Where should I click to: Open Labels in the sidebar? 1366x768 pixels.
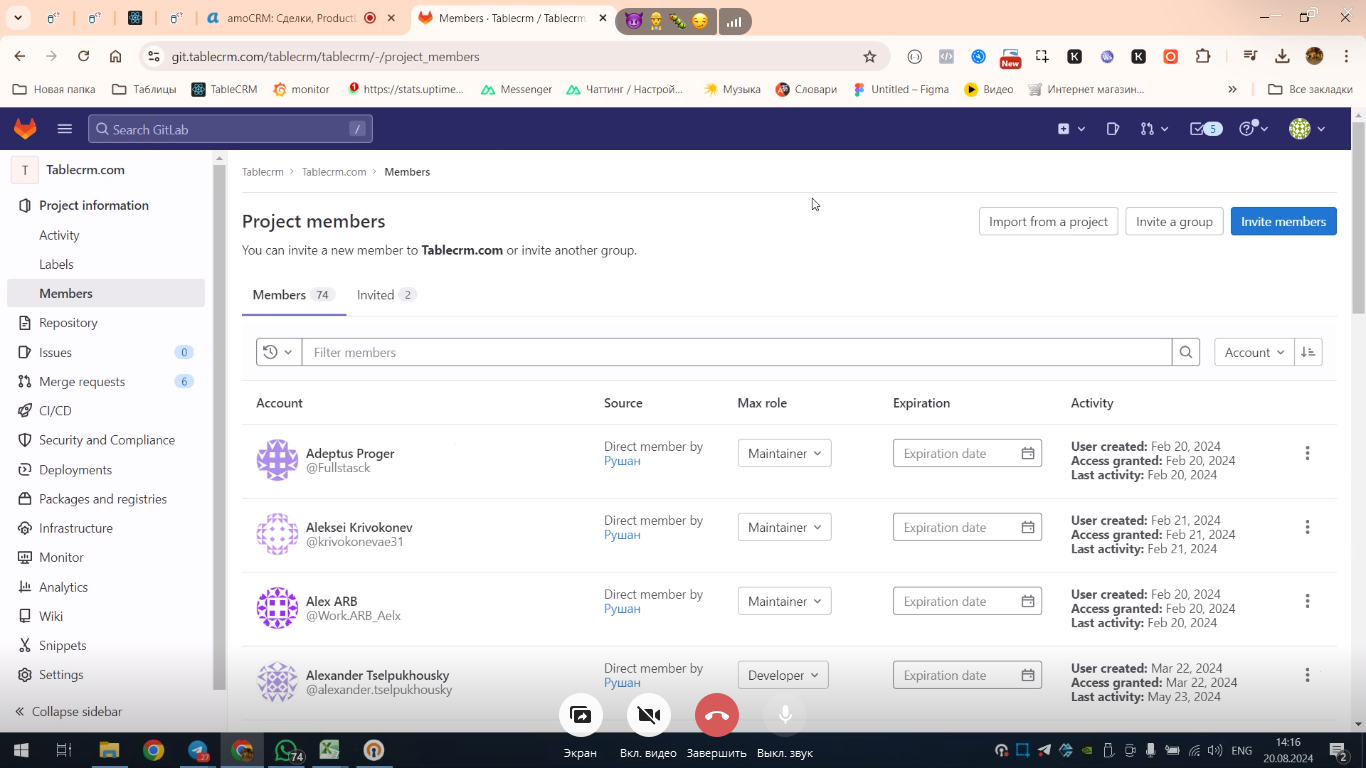pos(56,264)
